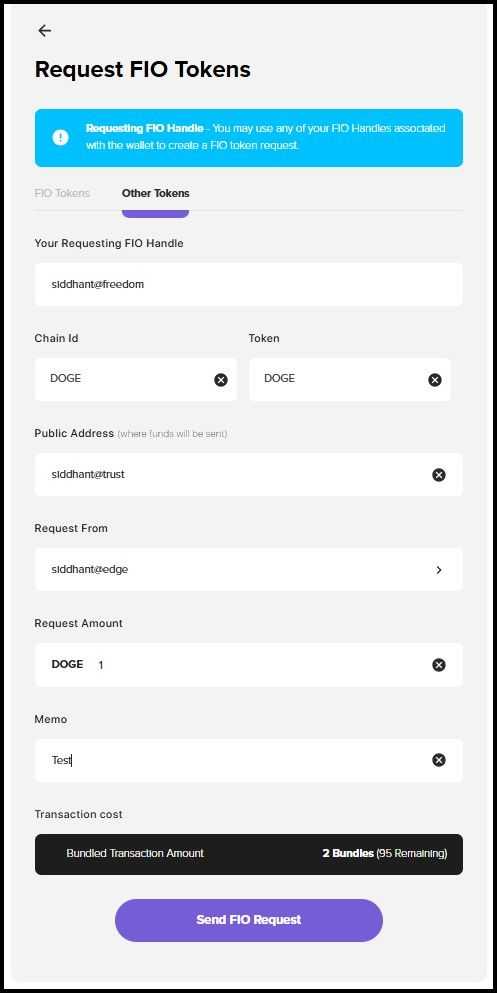Click into the Public Address field
This screenshot has height=993, width=497.
click(249, 474)
